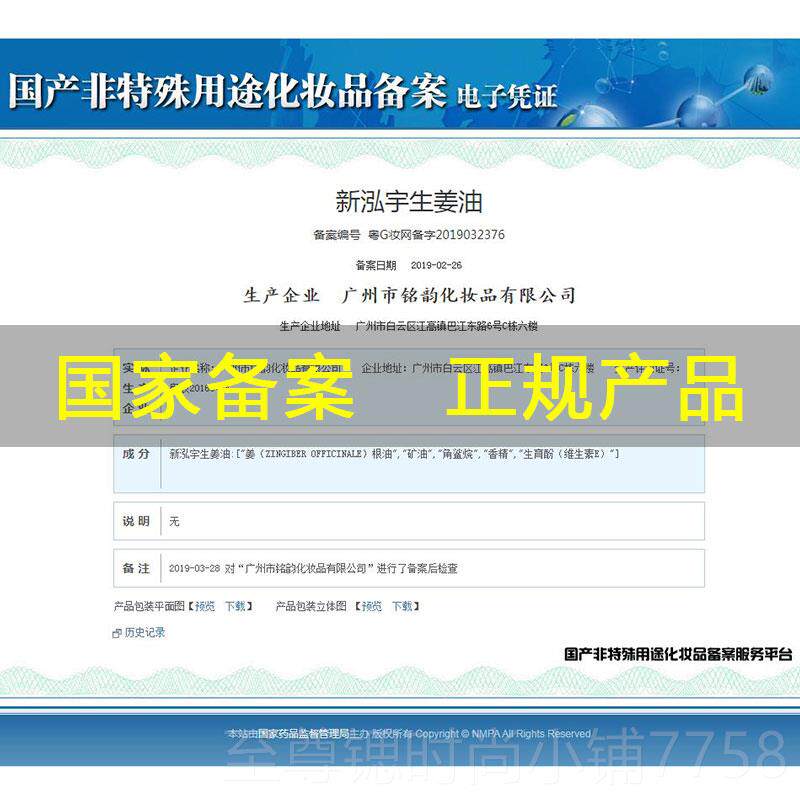Click the 备案日期 label
The image size is (800, 800).
coord(376,265)
